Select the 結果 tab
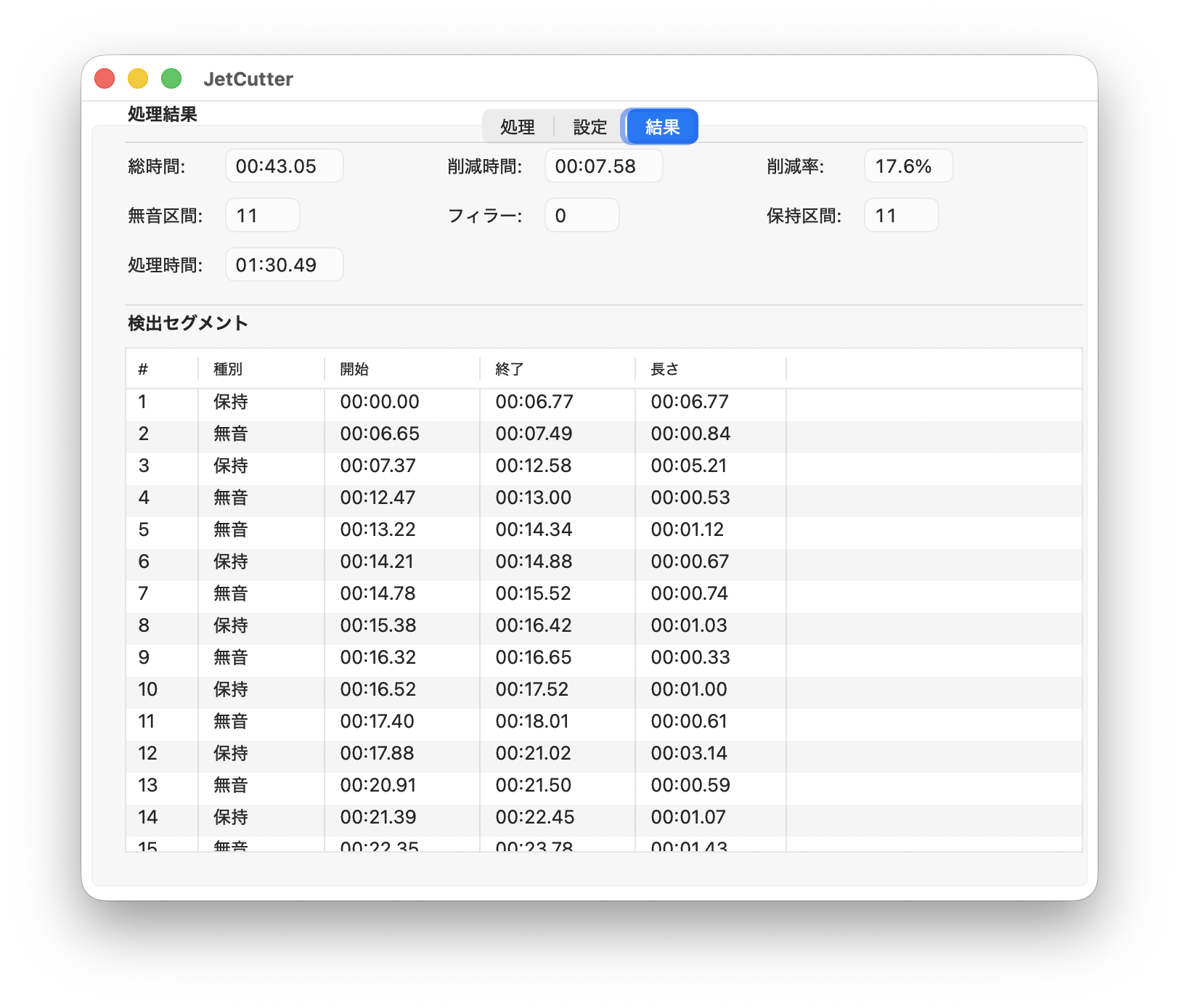 [662, 127]
